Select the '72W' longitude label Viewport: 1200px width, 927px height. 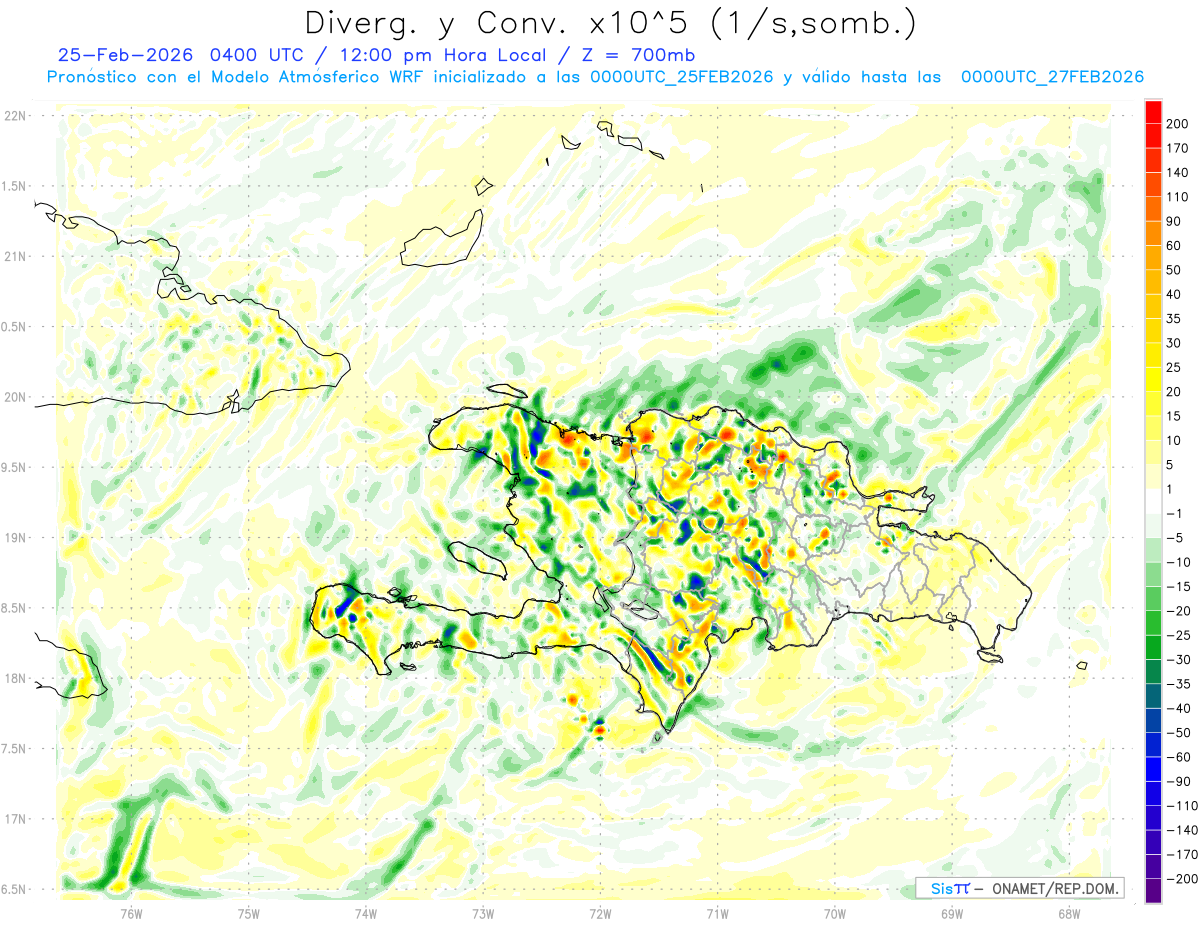click(600, 913)
